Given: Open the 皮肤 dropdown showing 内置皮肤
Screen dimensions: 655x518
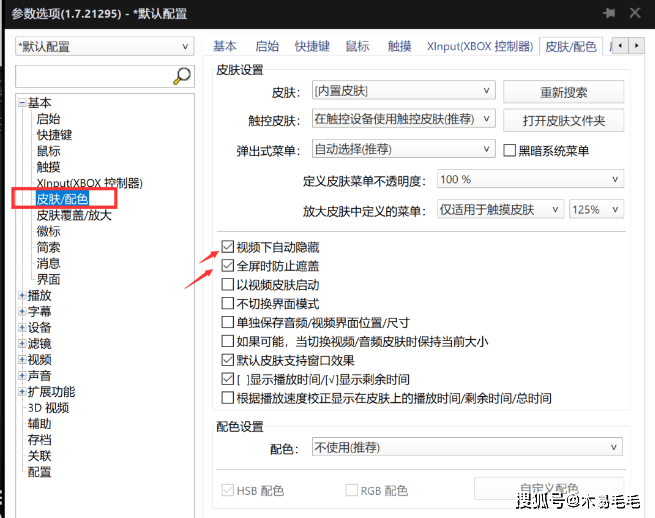Looking at the screenshot, I should [404, 91].
